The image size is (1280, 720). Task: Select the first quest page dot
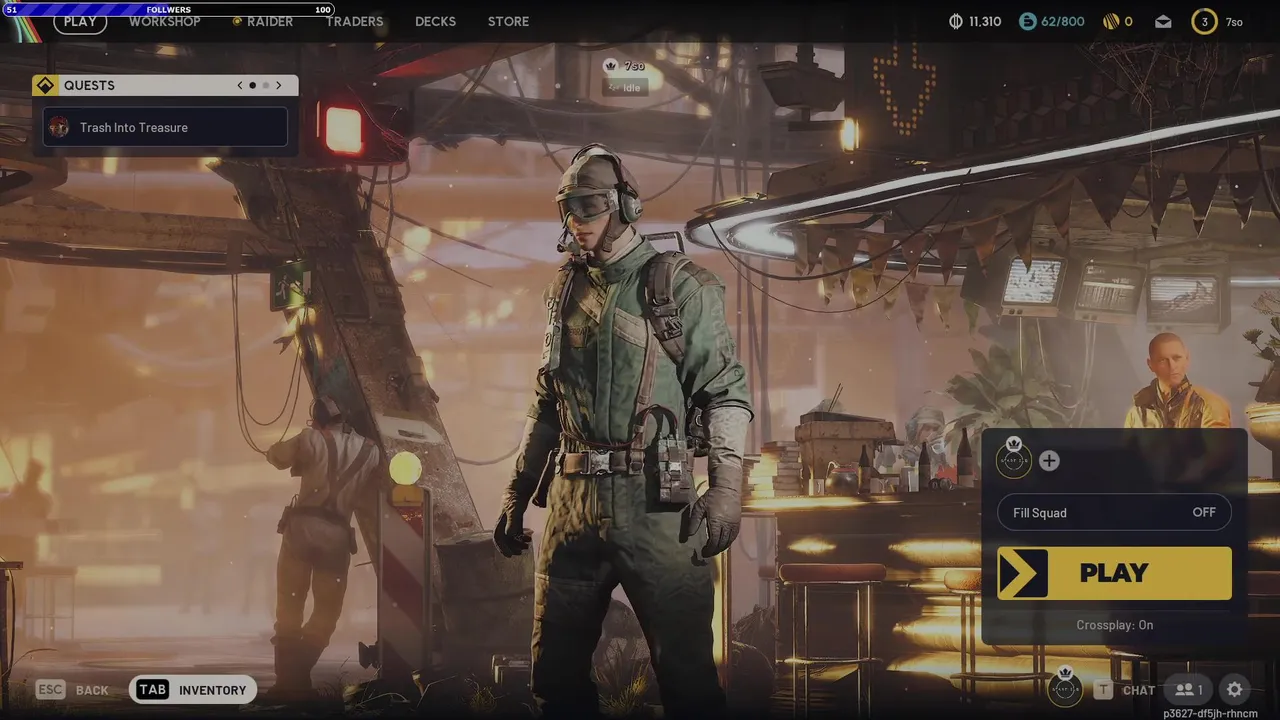(x=252, y=85)
